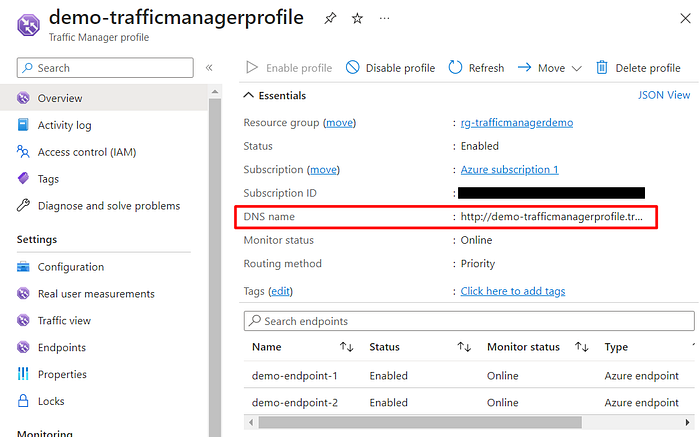This screenshot has width=700, height=437.
Task: Pin the Traffic Manager profile to dashboard
Action: pyautogui.click(x=330, y=18)
